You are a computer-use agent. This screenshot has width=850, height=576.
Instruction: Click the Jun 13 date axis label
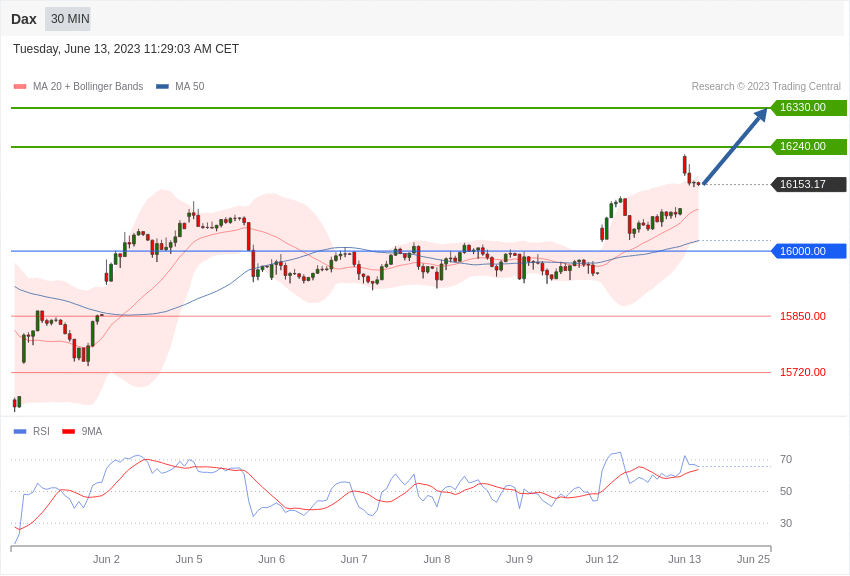click(684, 559)
